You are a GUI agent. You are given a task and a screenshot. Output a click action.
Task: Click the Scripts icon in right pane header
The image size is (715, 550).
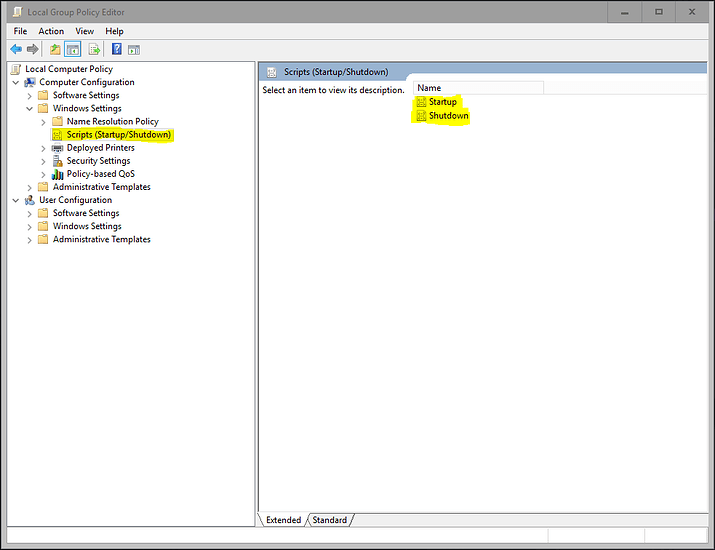click(272, 72)
